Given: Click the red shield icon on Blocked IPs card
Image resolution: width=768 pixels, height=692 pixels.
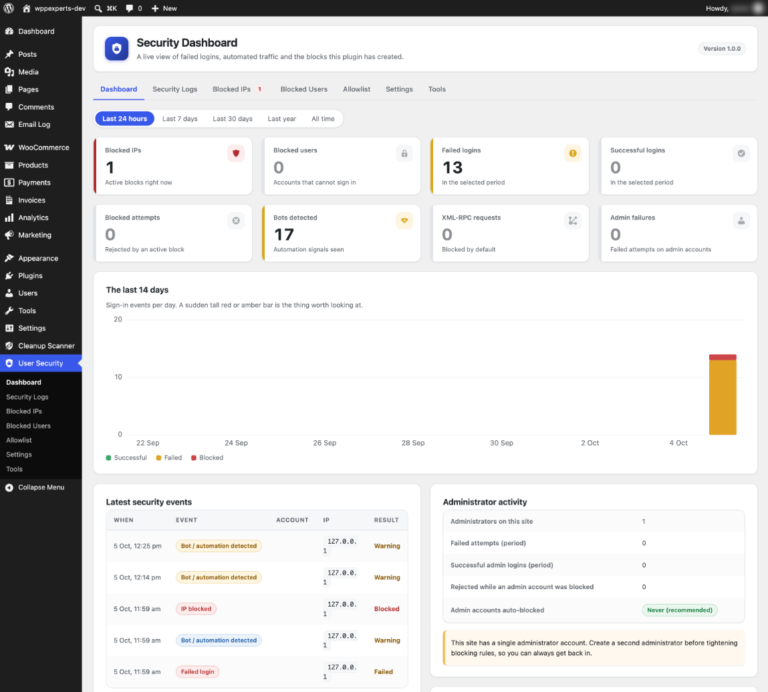Looking at the screenshot, I should [x=236, y=153].
